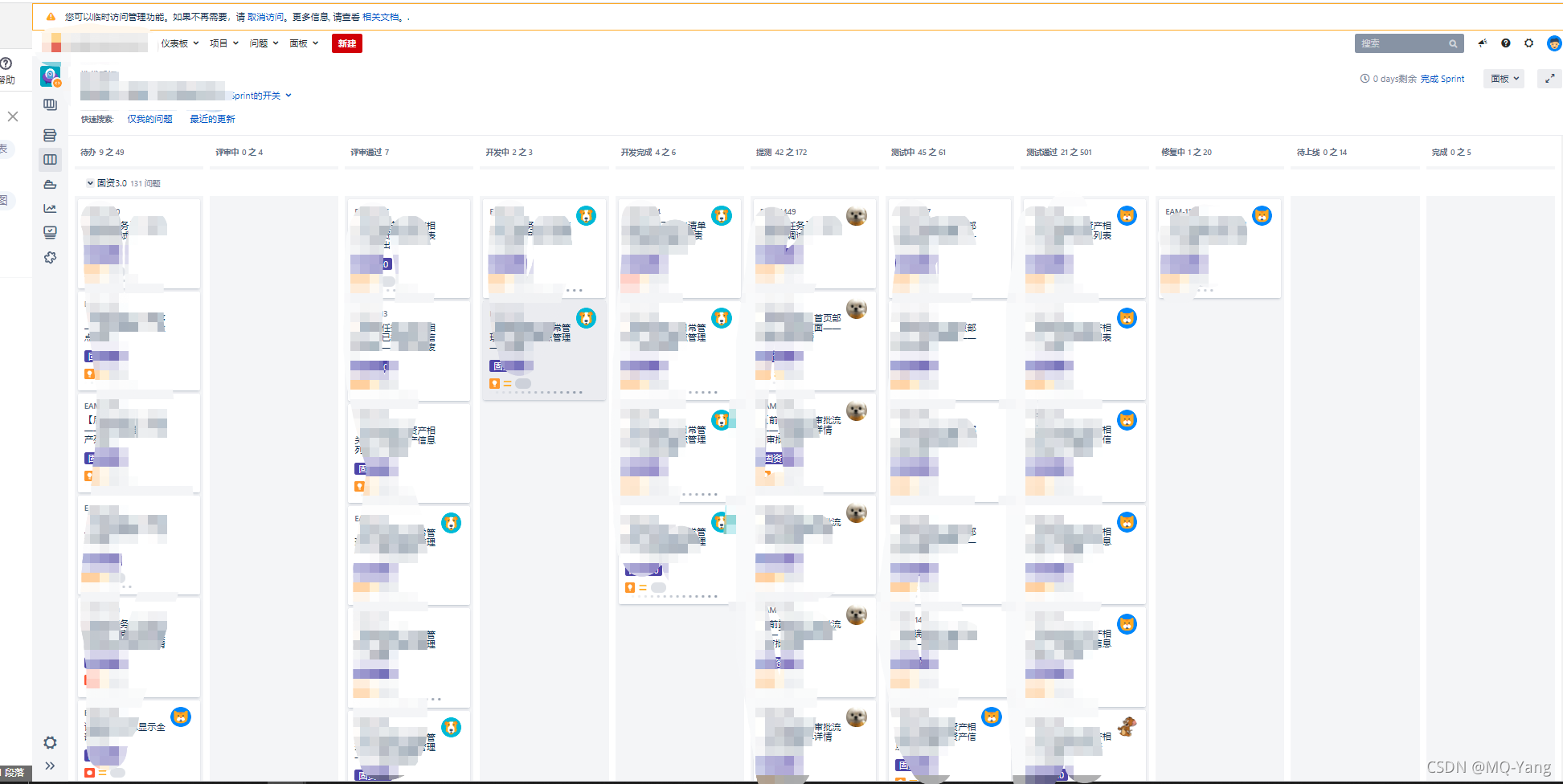The width and height of the screenshot is (1563, 784).
Task: Click the 评审中 0之4 column header
Action: click(239, 152)
